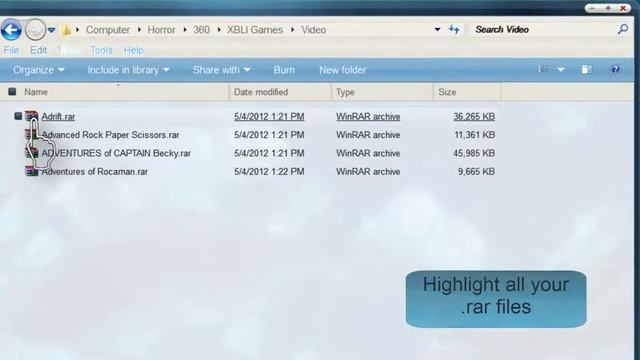Click the Adventures of Rocaman.rar icon

(31, 171)
